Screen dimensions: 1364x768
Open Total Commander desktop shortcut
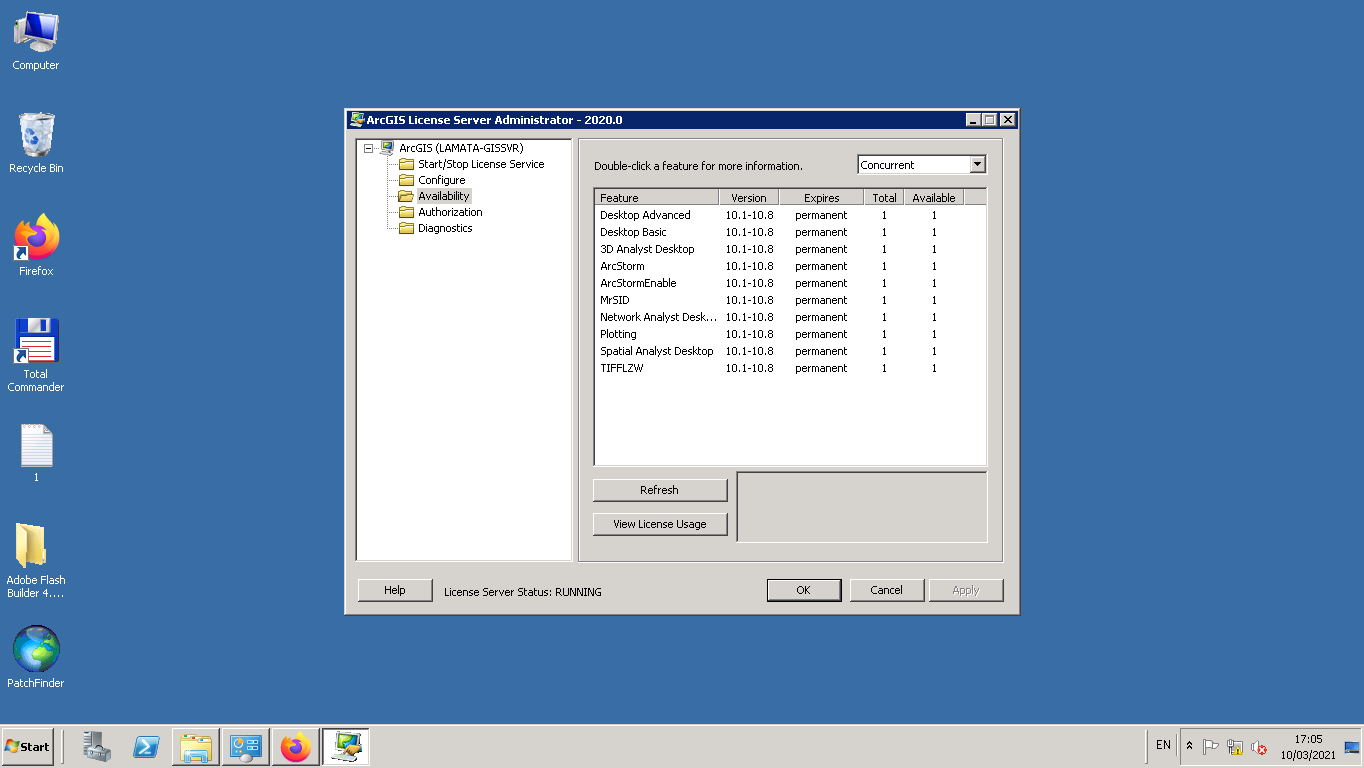pos(36,355)
